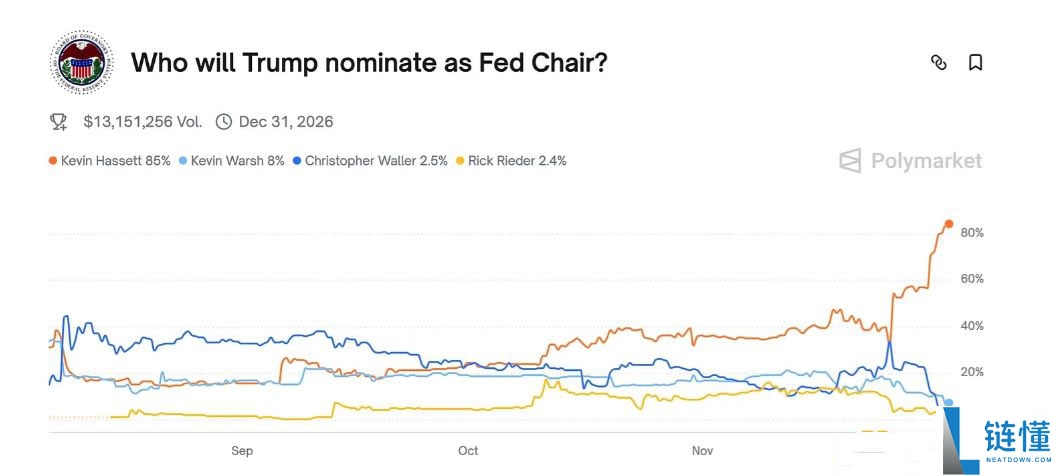
Task: Toggle the Rick Rieder 2.4% legend label
Action: 517,160
